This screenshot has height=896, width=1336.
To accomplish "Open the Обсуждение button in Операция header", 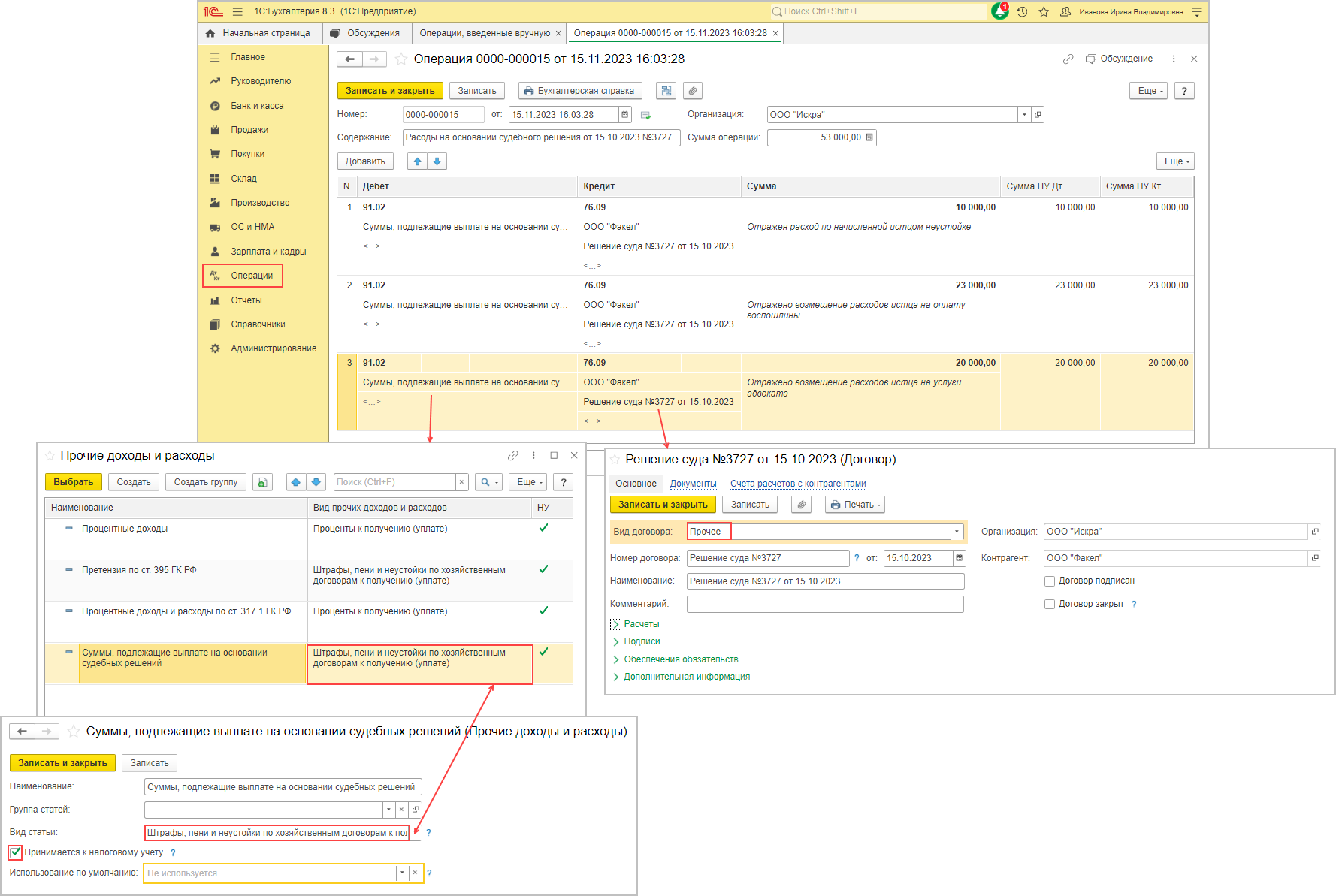I will point(1118,59).
